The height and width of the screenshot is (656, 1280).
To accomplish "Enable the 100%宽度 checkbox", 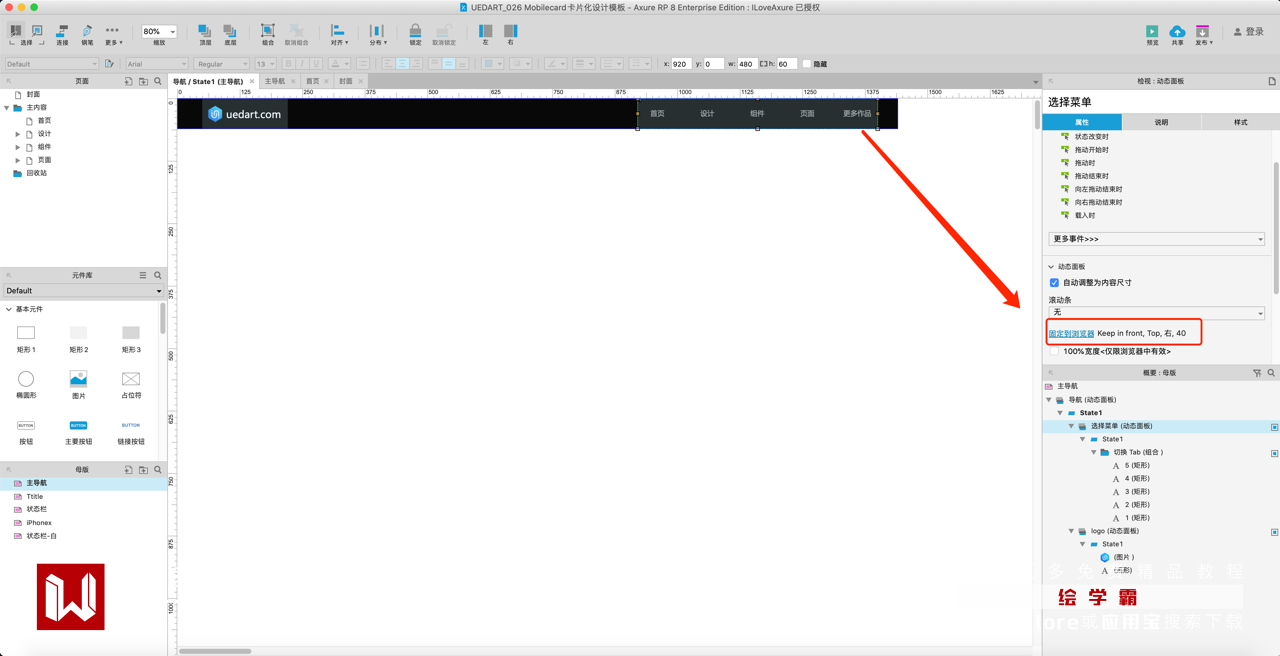I will click(1054, 351).
